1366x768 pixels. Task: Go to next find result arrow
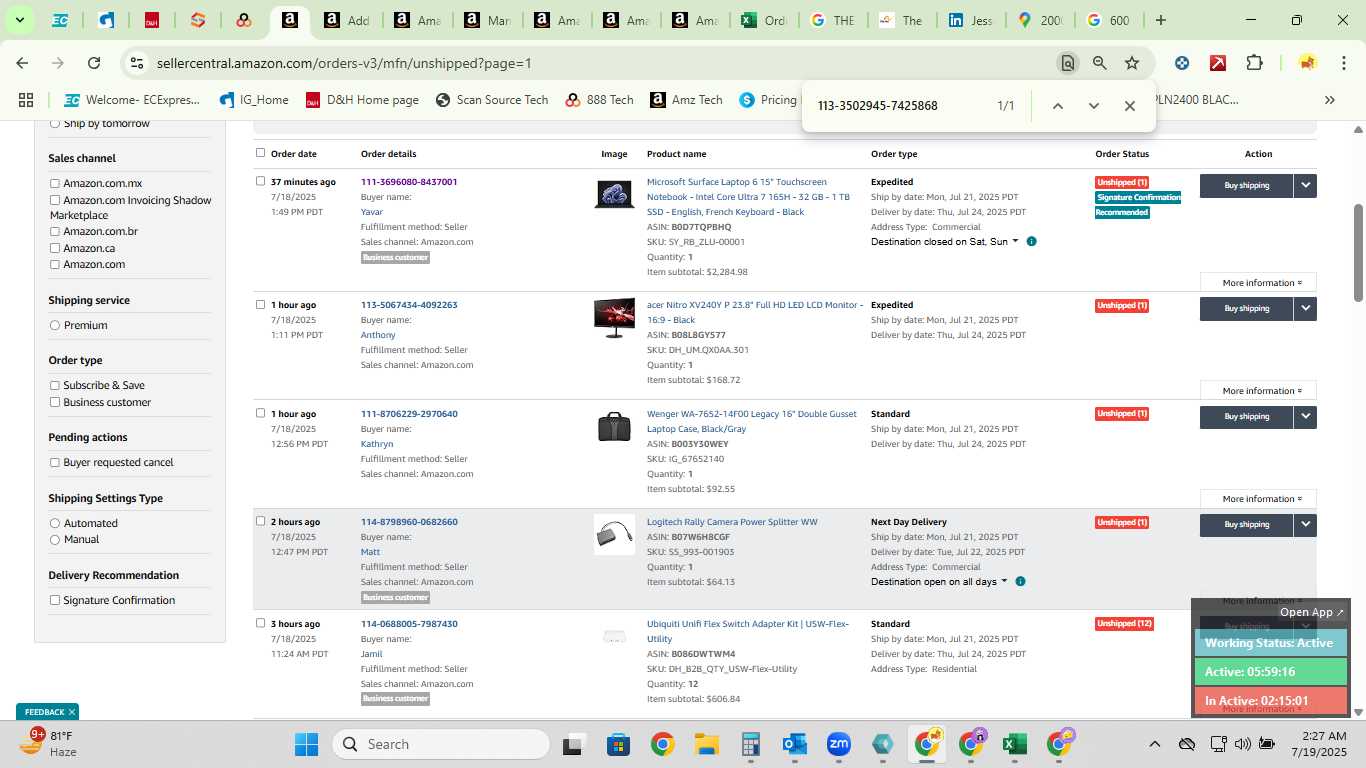point(1093,106)
